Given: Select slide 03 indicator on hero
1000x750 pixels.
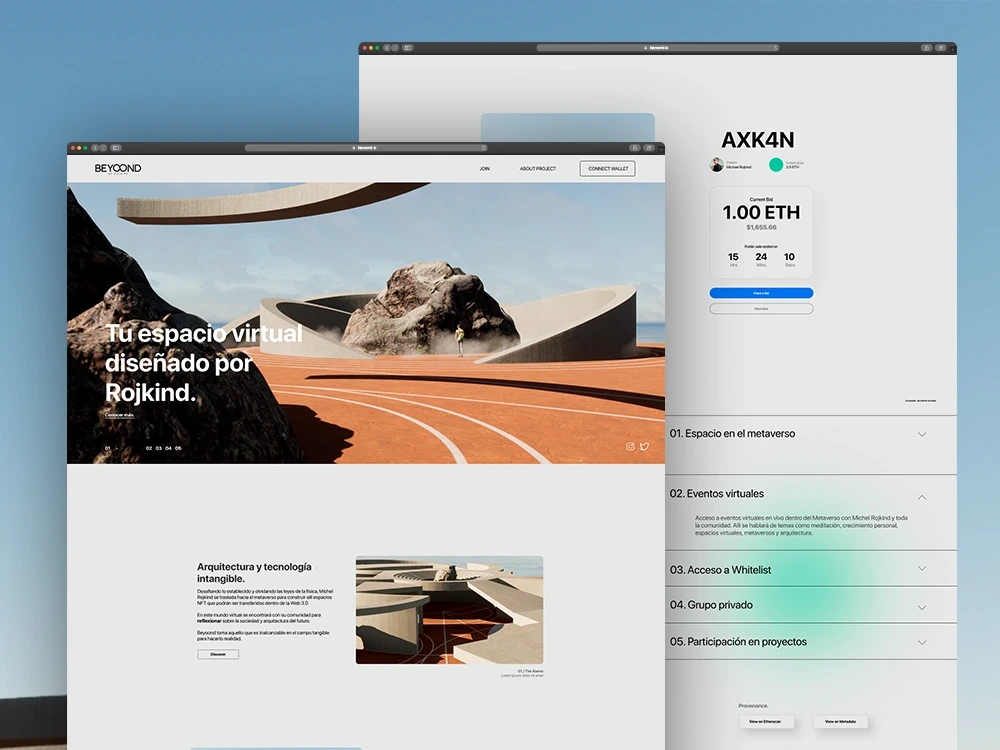Looking at the screenshot, I should tap(159, 448).
